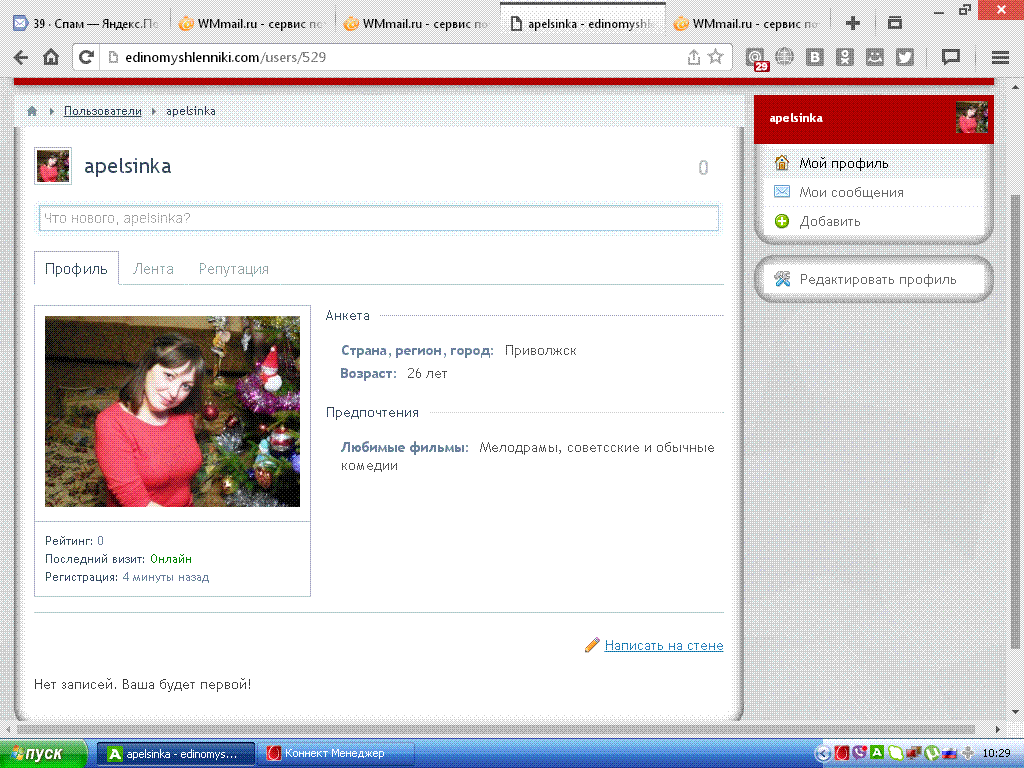Go back with the browser back arrow
1024x768 pixels.
(x=21, y=57)
